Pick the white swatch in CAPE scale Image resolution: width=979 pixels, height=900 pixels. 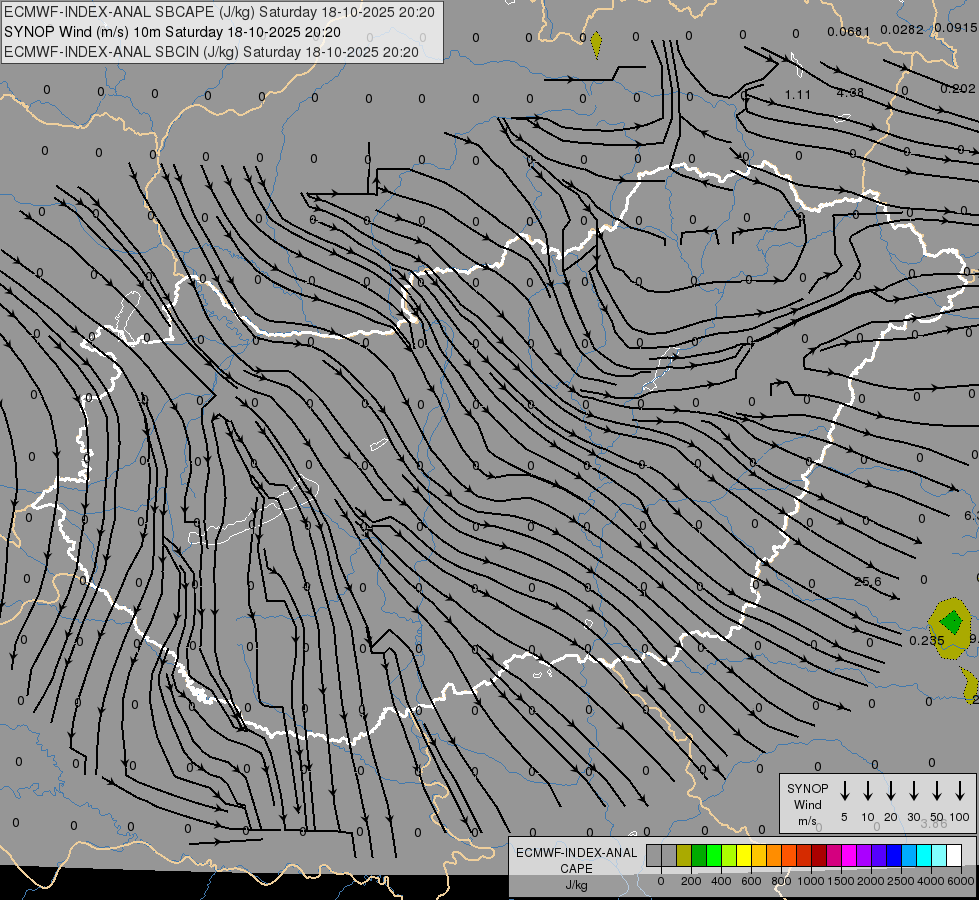pos(955,855)
